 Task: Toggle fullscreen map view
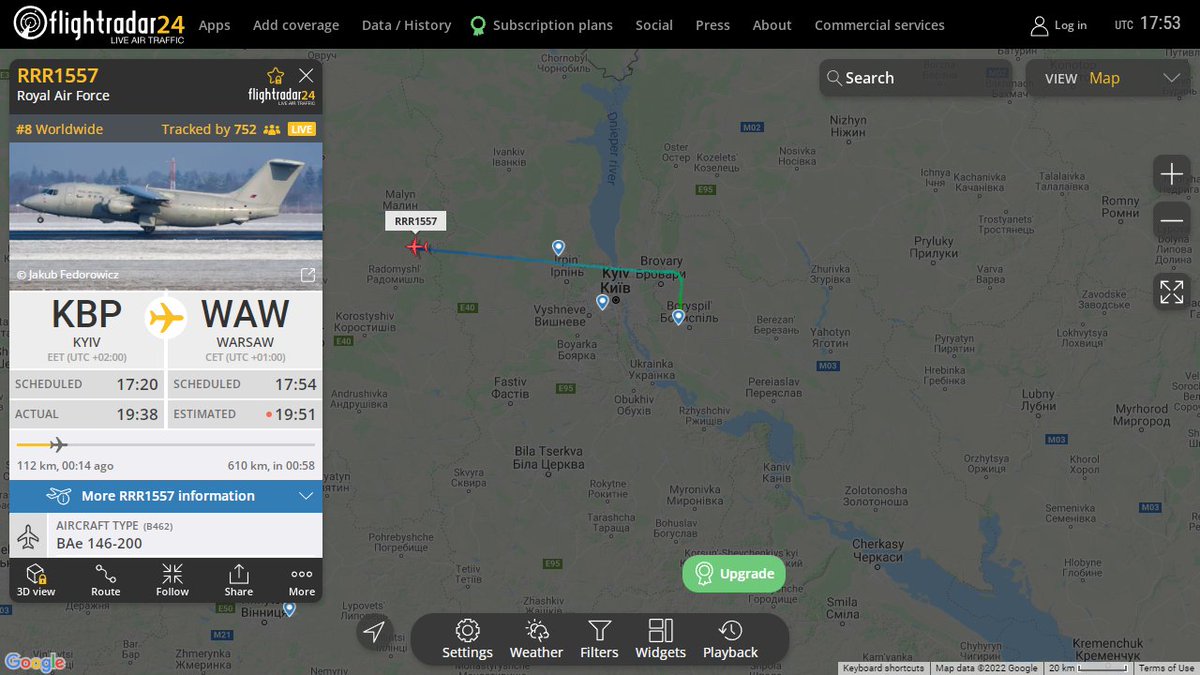(1171, 292)
